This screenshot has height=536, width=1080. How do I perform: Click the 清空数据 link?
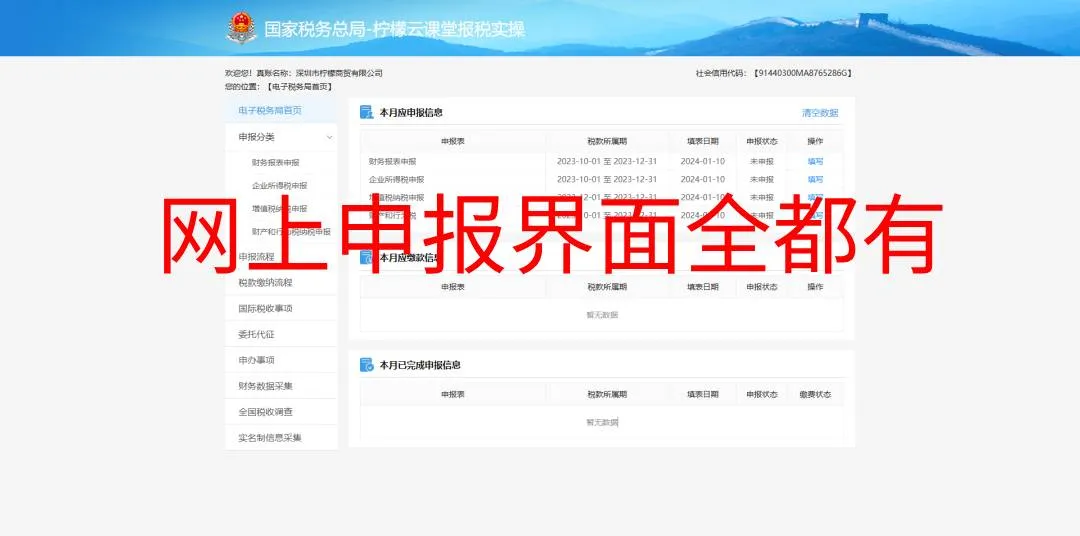[x=820, y=113]
